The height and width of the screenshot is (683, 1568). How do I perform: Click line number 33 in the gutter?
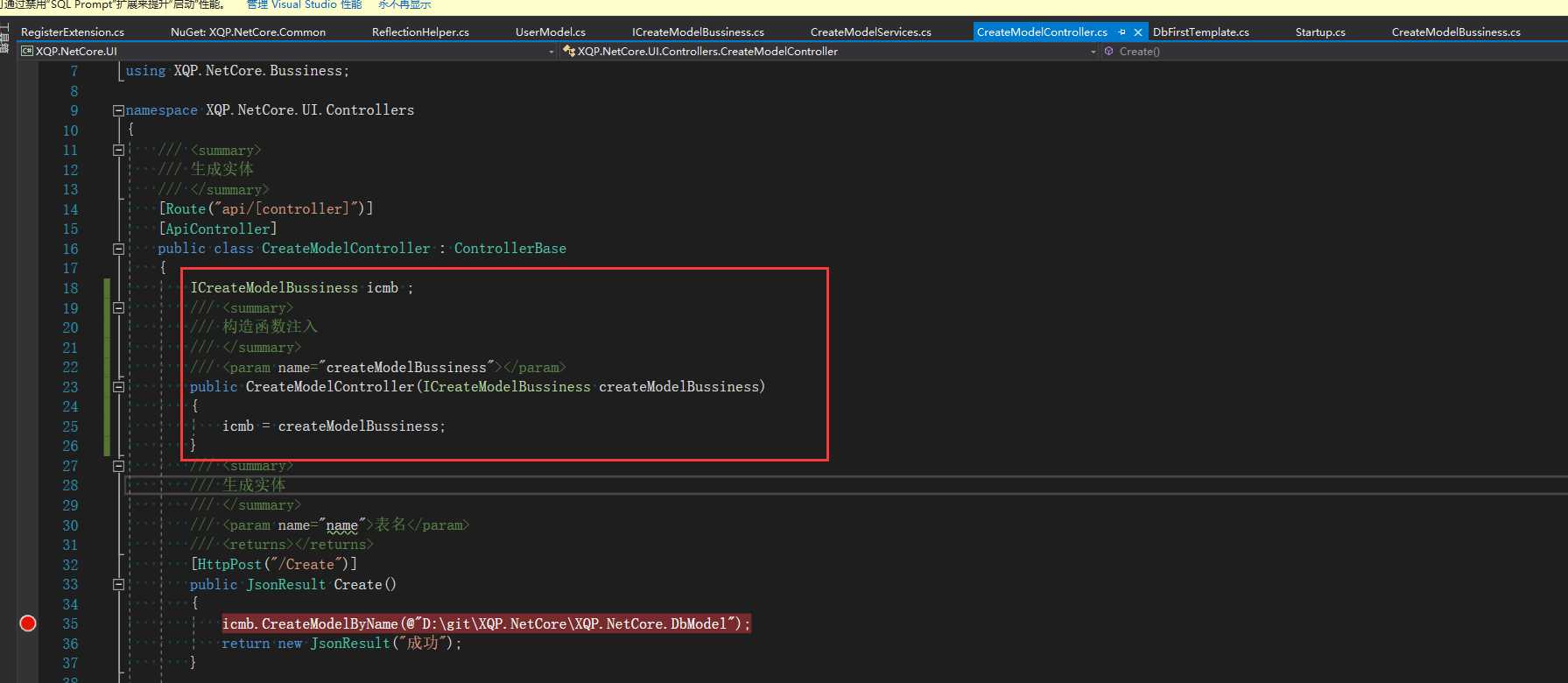[70, 584]
